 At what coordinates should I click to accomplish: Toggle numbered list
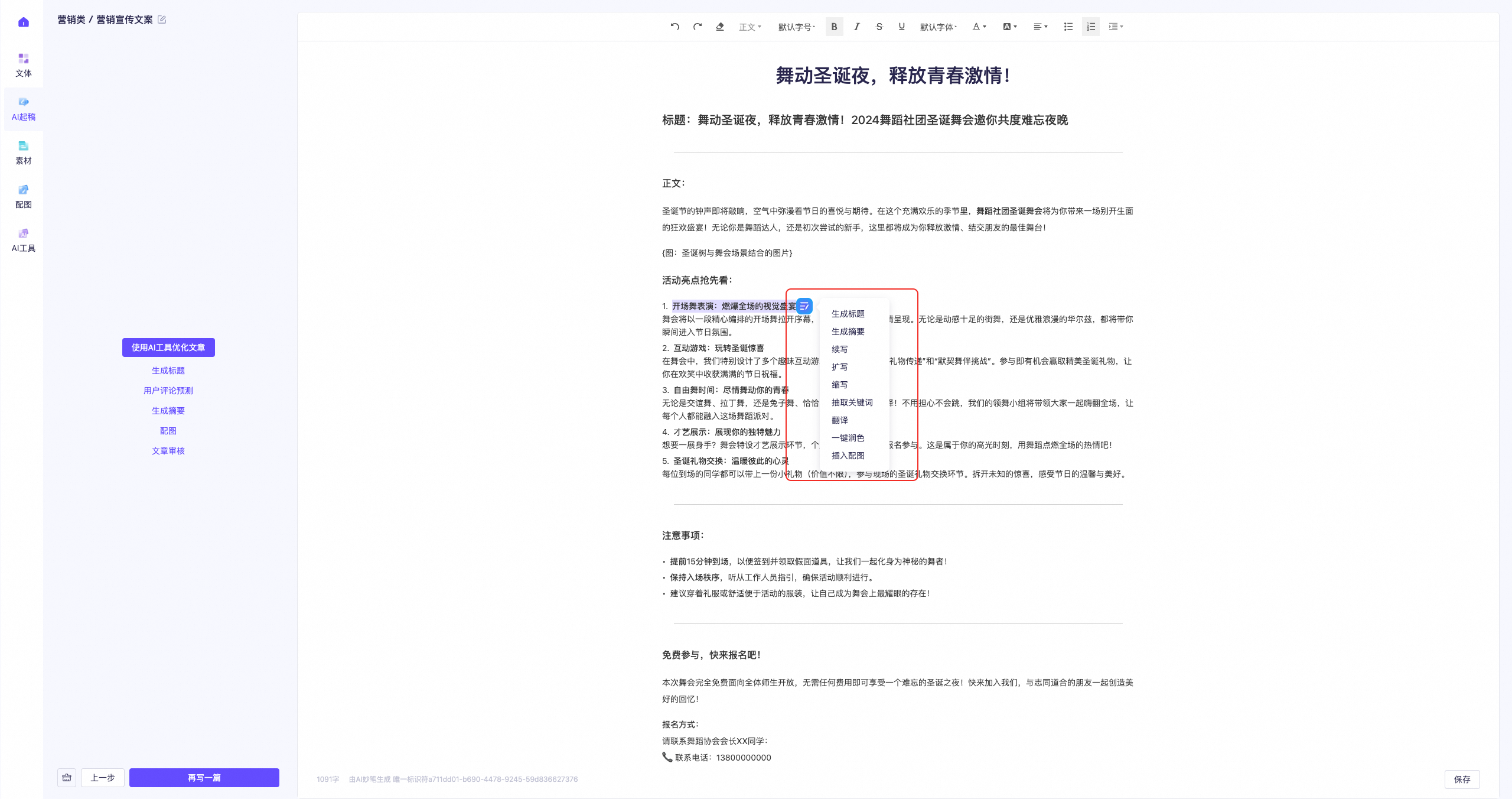tap(1091, 27)
